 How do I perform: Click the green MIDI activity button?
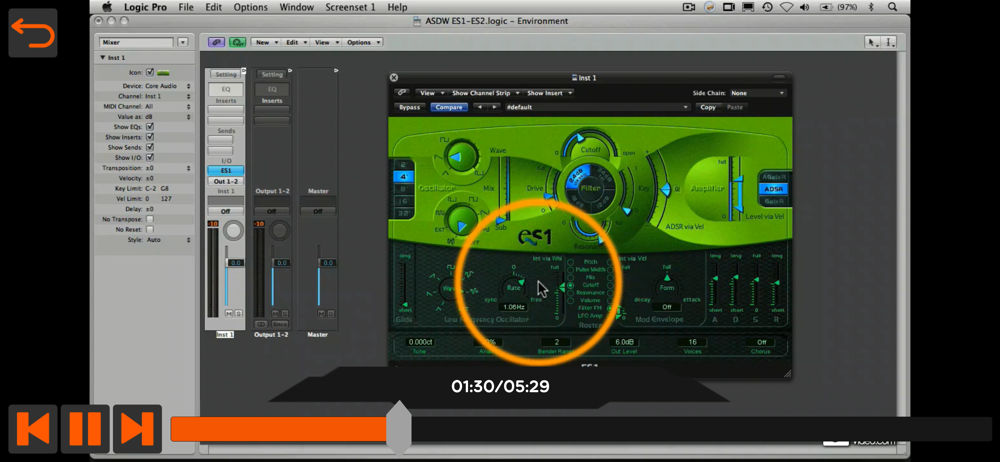click(x=237, y=42)
